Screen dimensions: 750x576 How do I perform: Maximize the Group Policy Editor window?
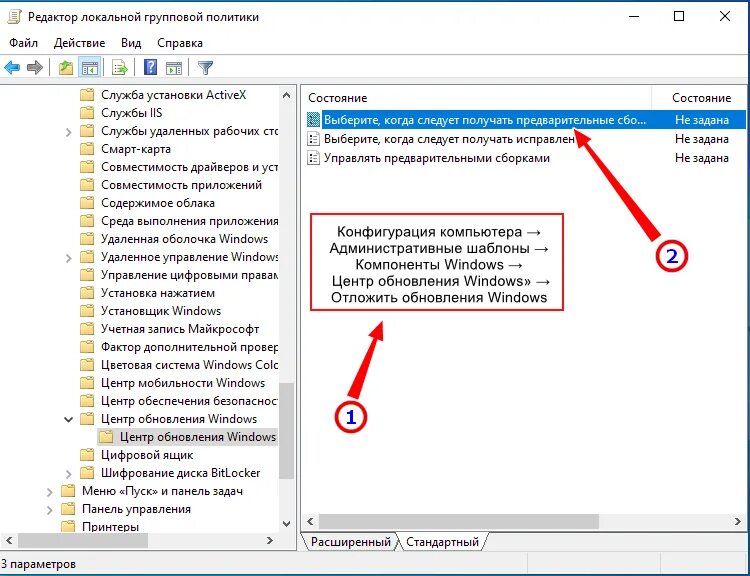point(679,16)
